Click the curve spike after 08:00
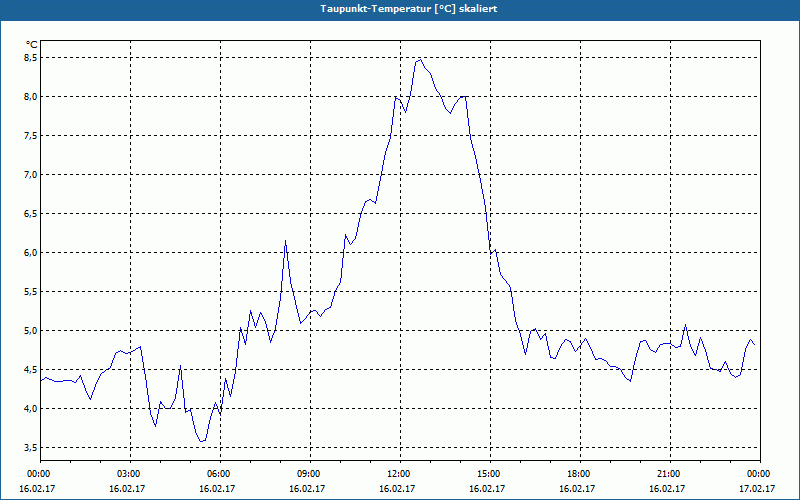Image resolution: width=800 pixels, height=500 pixels. point(285,241)
